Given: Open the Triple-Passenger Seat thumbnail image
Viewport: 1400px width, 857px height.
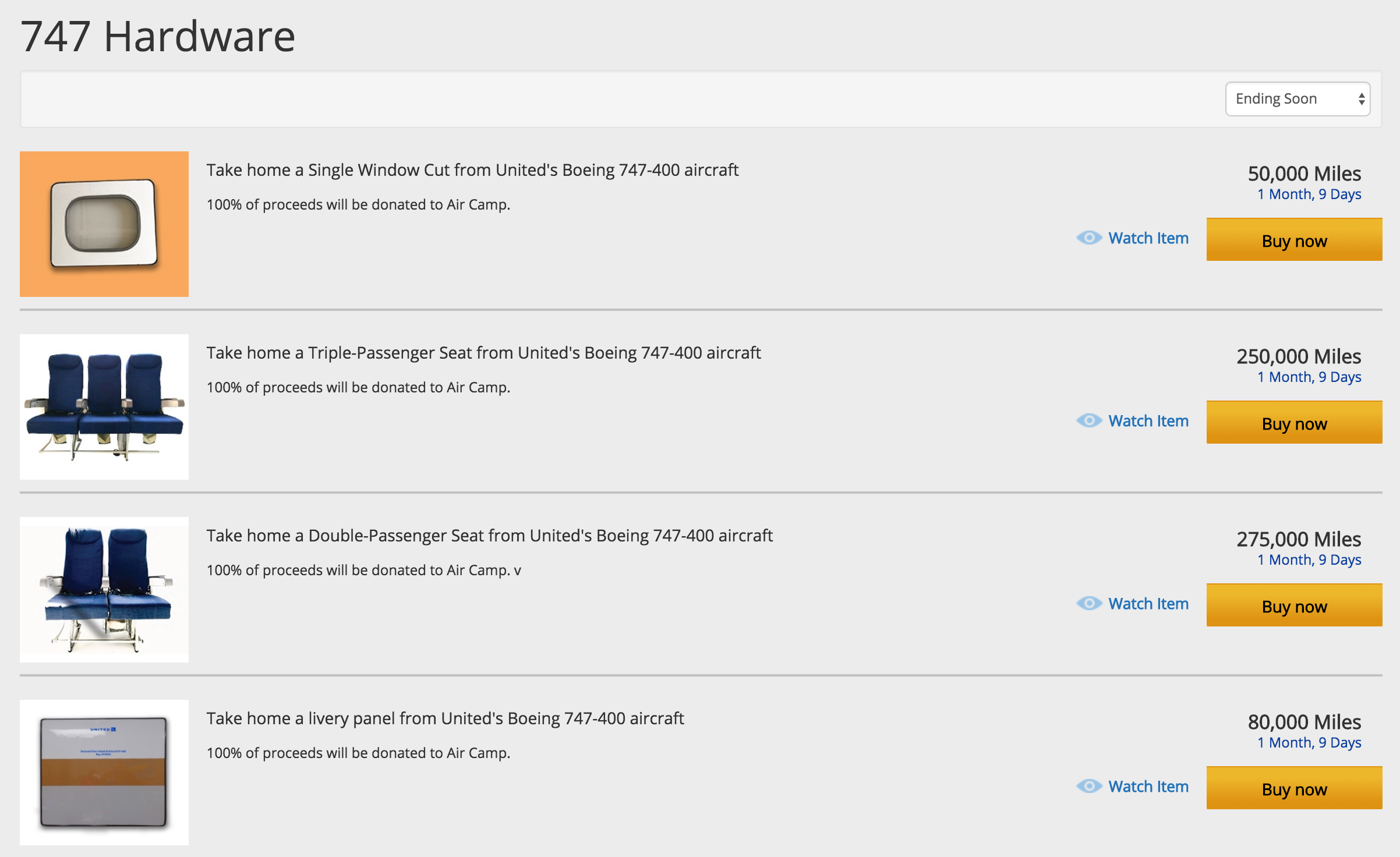Looking at the screenshot, I should click(104, 407).
